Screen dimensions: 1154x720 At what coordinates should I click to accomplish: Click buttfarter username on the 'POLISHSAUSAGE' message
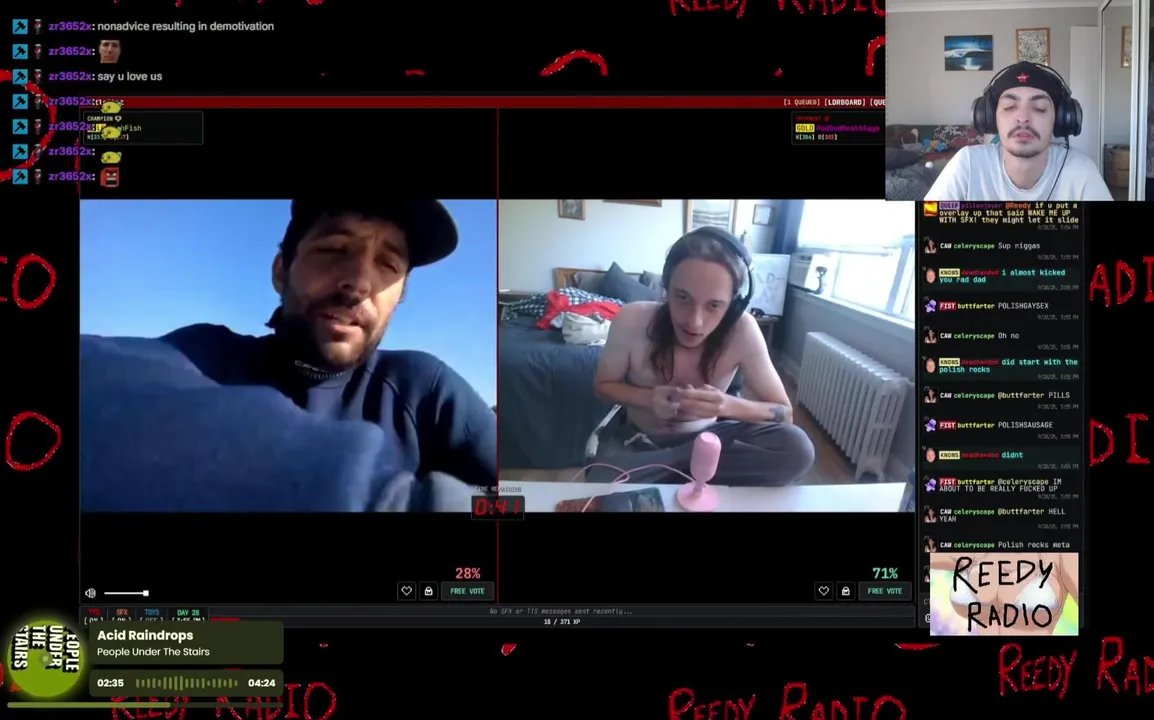point(975,426)
